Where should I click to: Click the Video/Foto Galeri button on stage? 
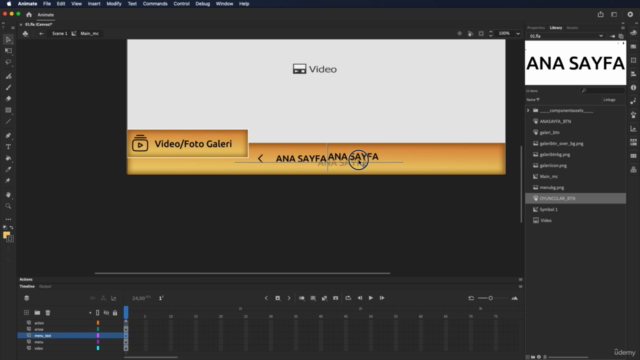(187, 144)
